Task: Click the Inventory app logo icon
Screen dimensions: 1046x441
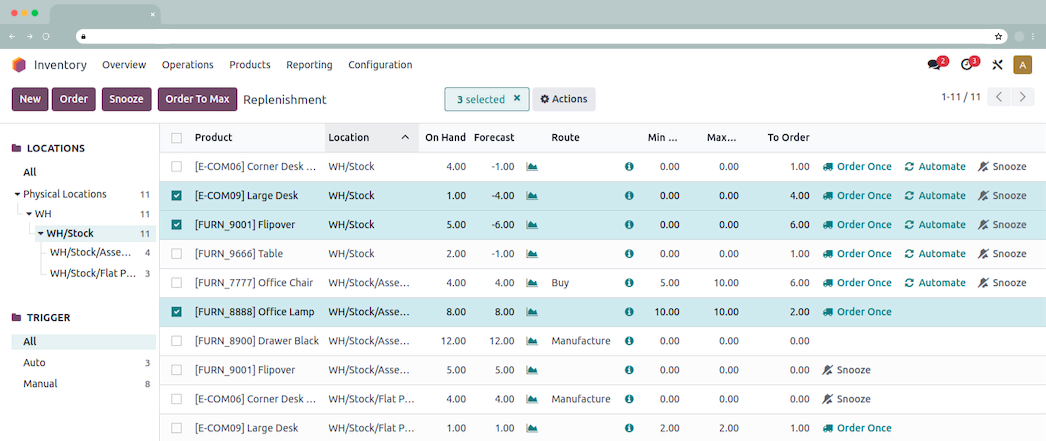Action: [19, 65]
